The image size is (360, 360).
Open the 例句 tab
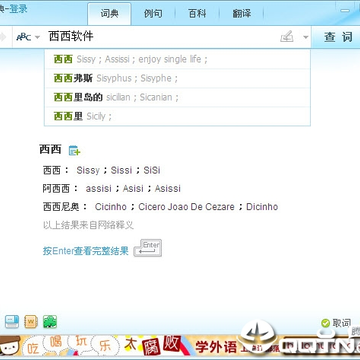pos(153,14)
